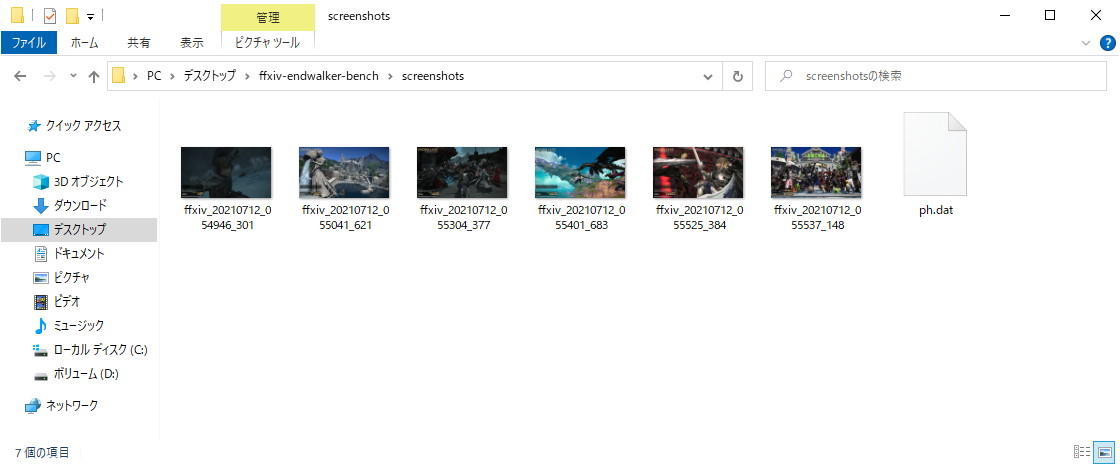Viewport: 1120px width, 465px height.
Task: Select thumbnail ffxiv_20210712_055304_377
Action: (462, 172)
